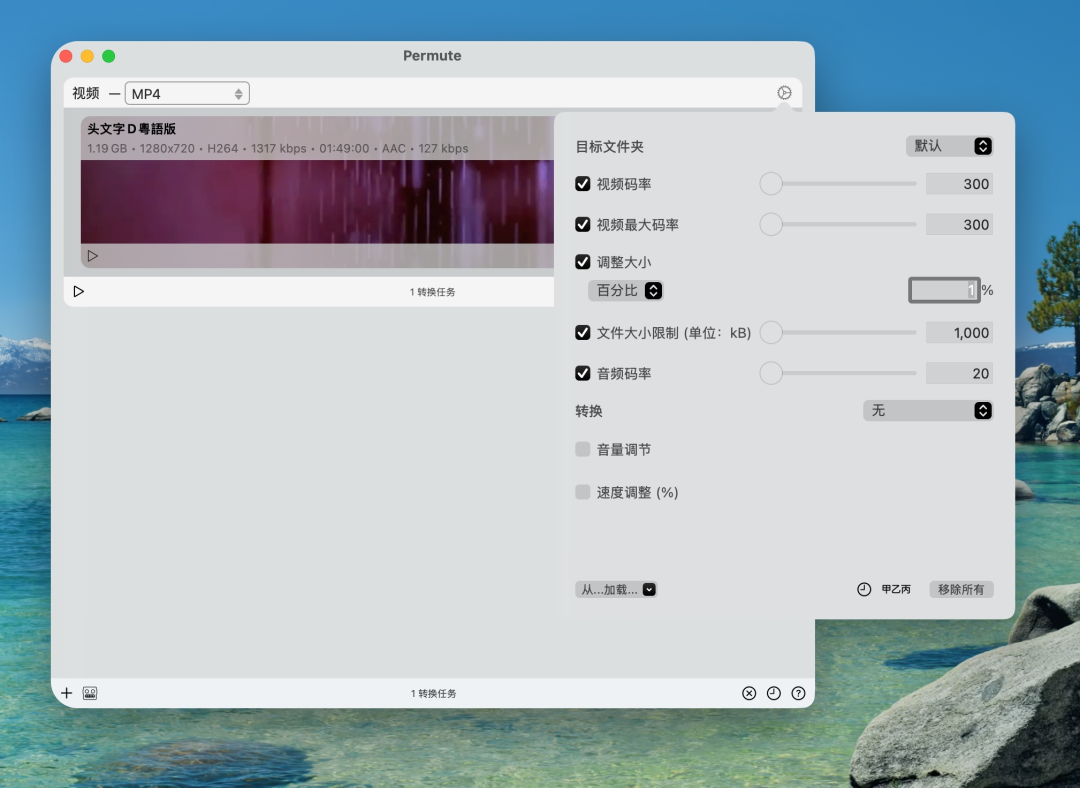Image resolution: width=1080 pixels, height=788 pixels.
Task: Disable the 调整大小 checkbox
Action: (x=583, y=261)
